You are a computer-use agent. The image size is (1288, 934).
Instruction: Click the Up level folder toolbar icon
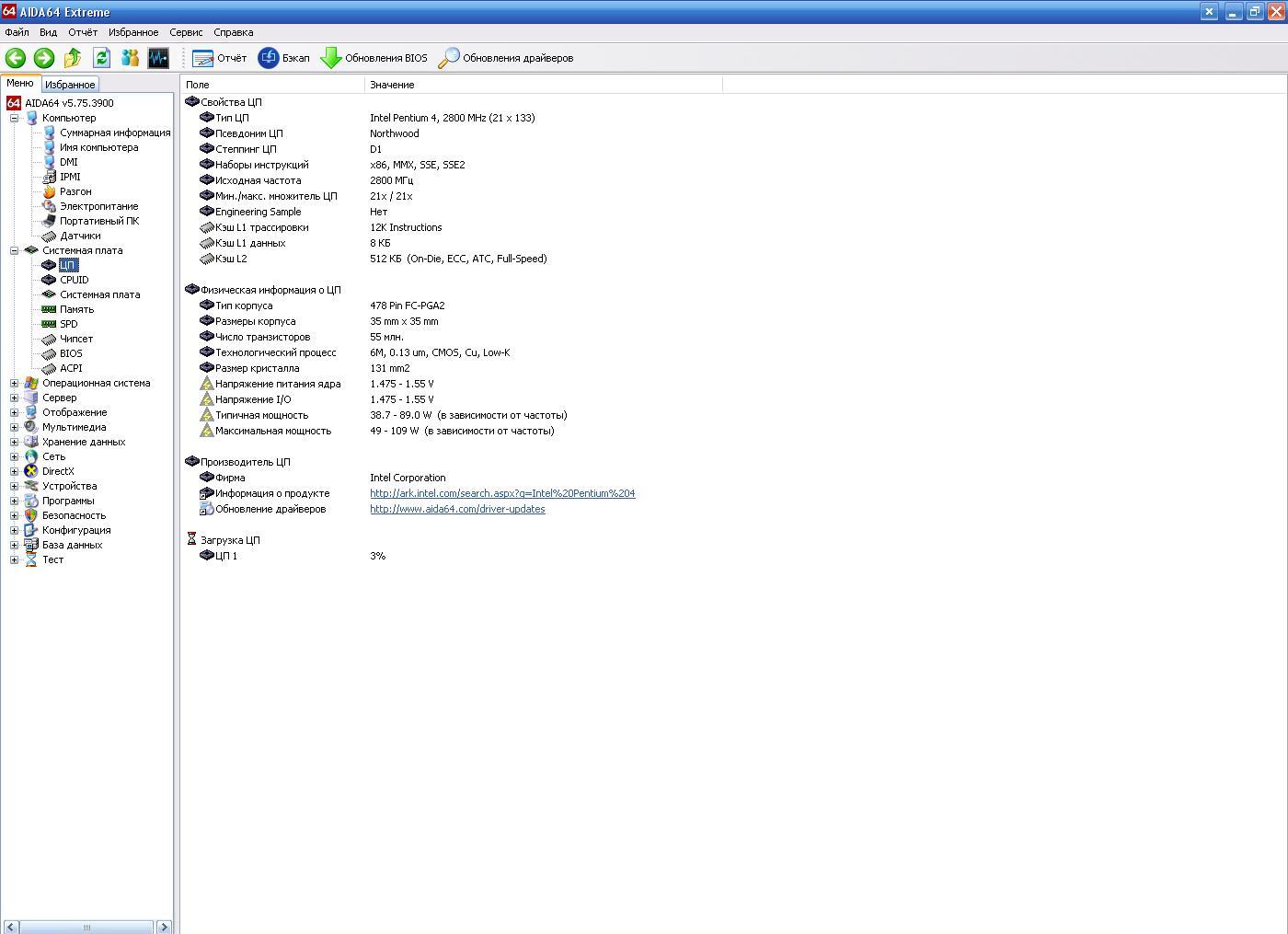[x=73, y=58]
